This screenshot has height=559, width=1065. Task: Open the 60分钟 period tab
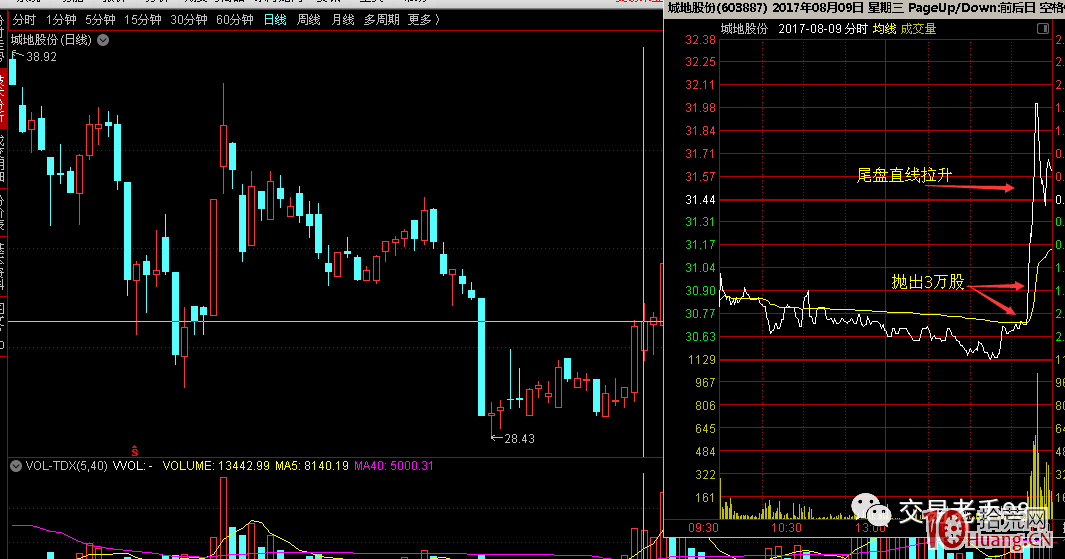coord(235,20)
